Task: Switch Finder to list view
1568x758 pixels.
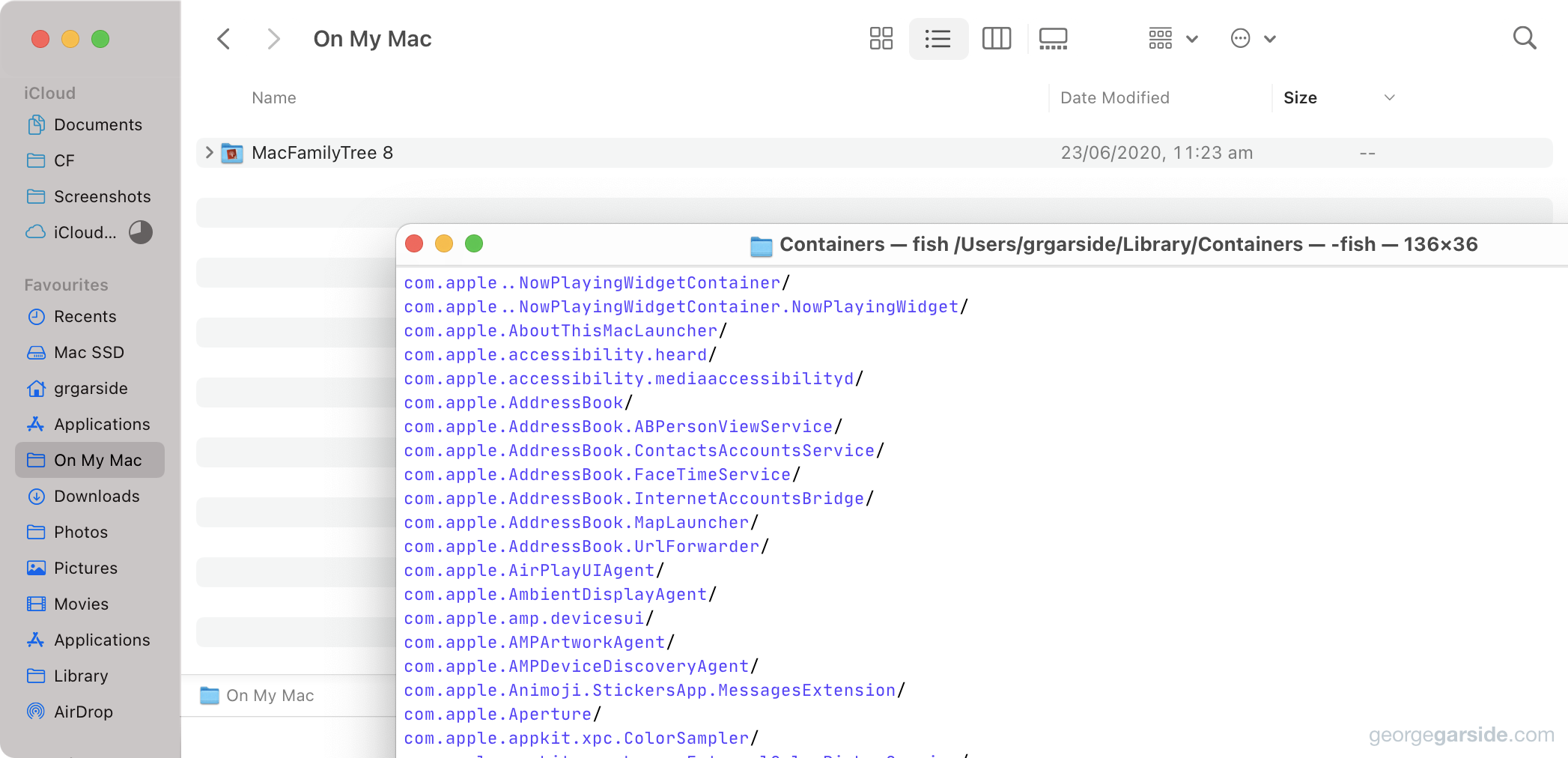Action: (x=938, y=39)
